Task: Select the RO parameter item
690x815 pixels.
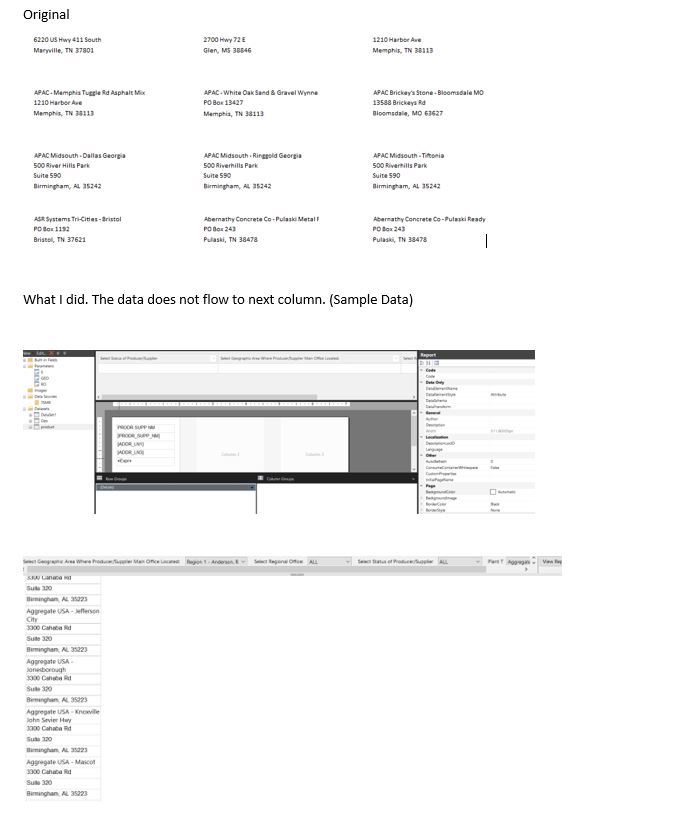Action: [43, 385]
